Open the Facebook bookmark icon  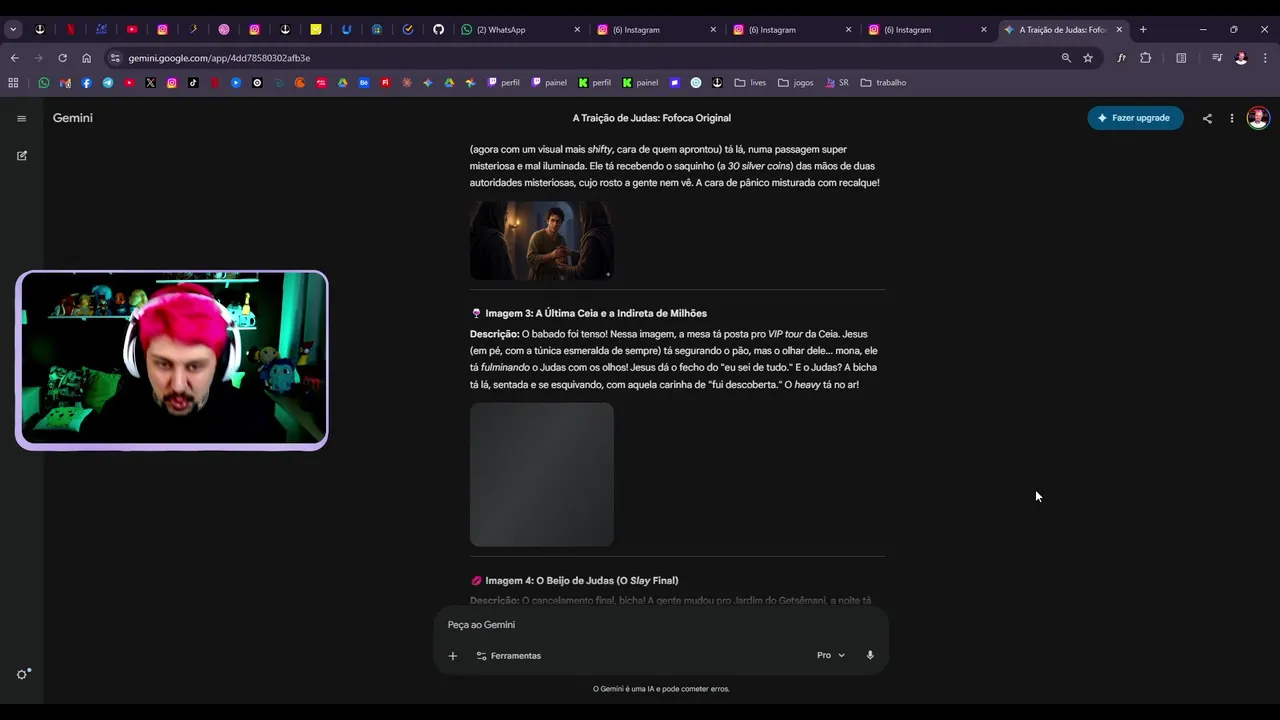point(87,83)
